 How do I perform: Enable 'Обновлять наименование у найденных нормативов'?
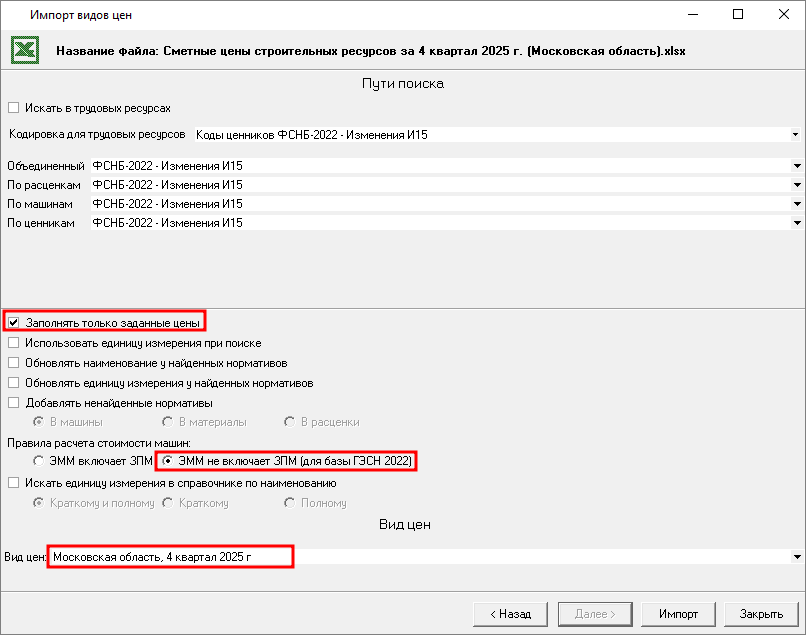[x=14, y=363]
